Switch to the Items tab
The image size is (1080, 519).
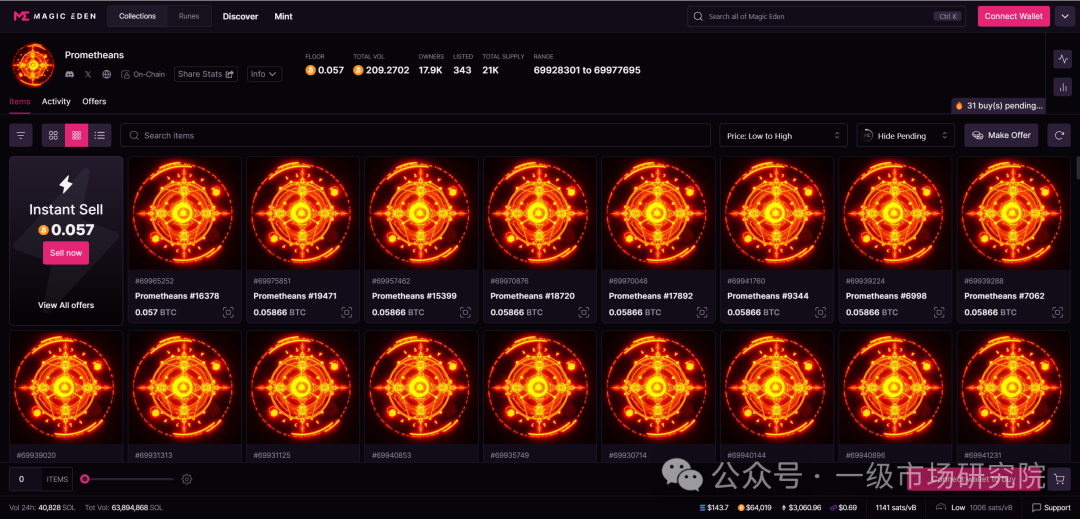[x=19, y=101]
